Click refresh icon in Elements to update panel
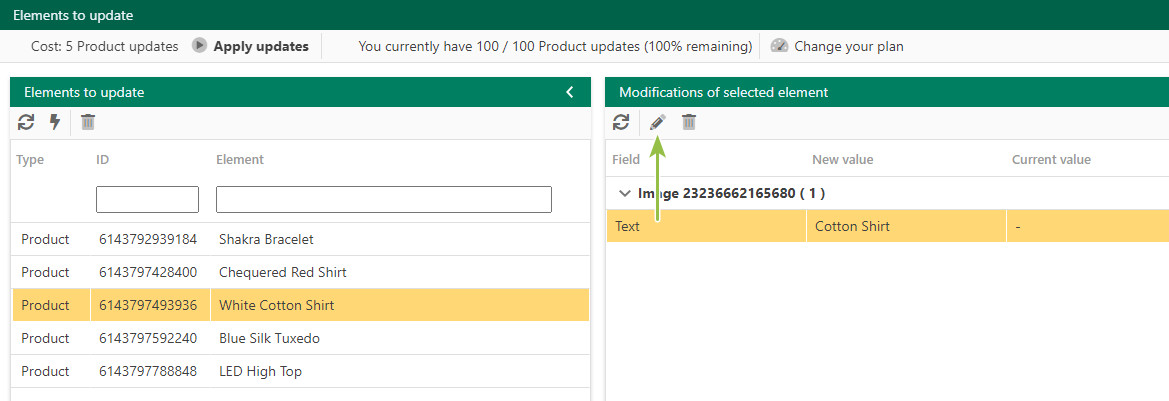The width and height of the screenshot is (1169, 401). pyautogui.click(x=26, y=122)
